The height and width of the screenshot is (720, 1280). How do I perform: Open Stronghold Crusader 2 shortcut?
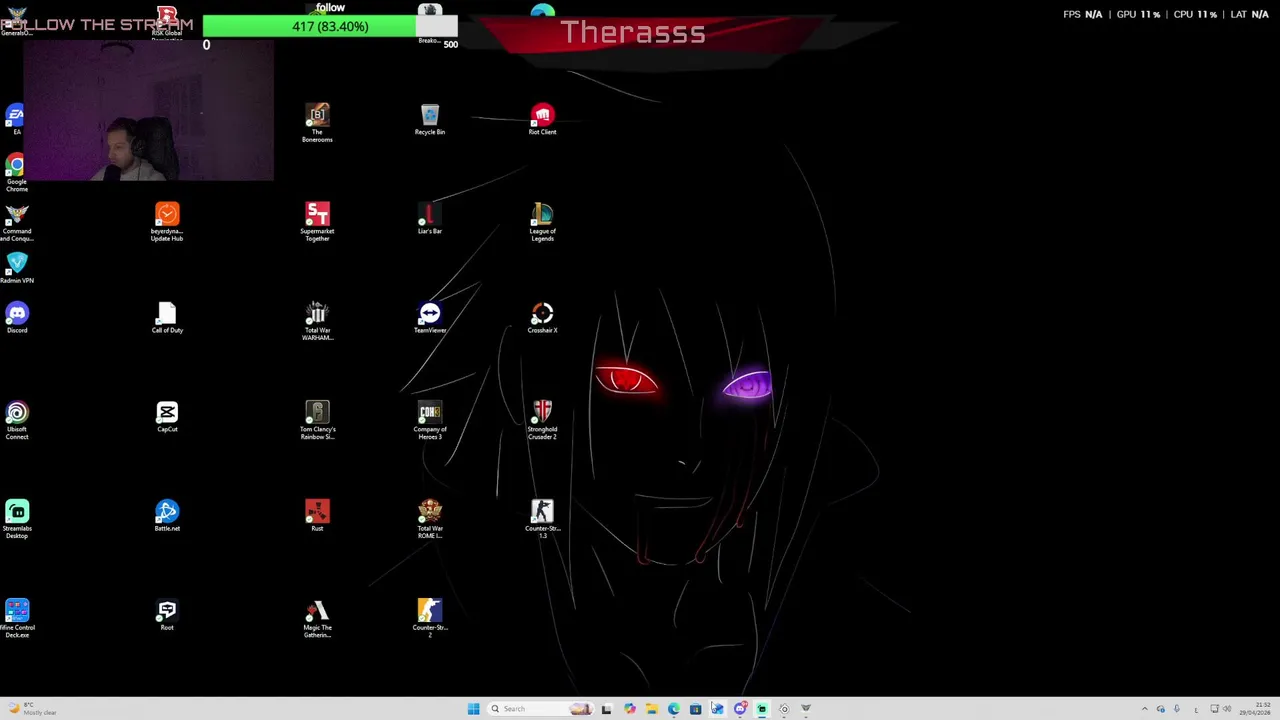pyautogui.click(x=542, y=420)
